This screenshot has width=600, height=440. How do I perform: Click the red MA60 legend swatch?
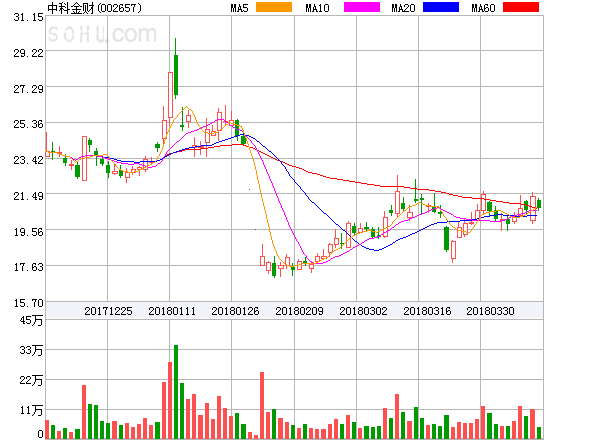tap(521, 7)
